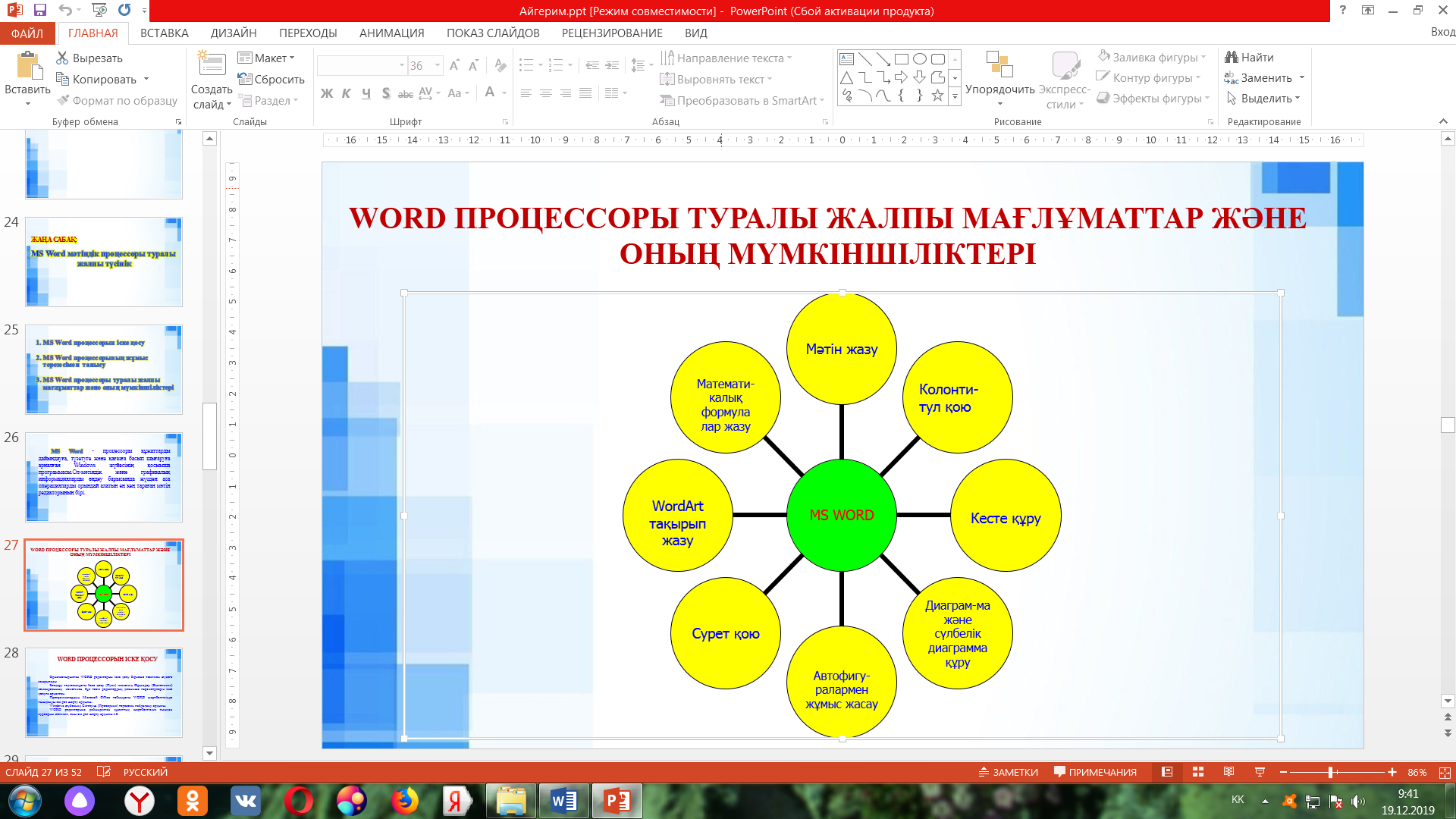Image resolution: width=1456 pixels, height=819 pixels.
Task: Click the Найти binoculars icon
Action: [x=1232, y=58]
